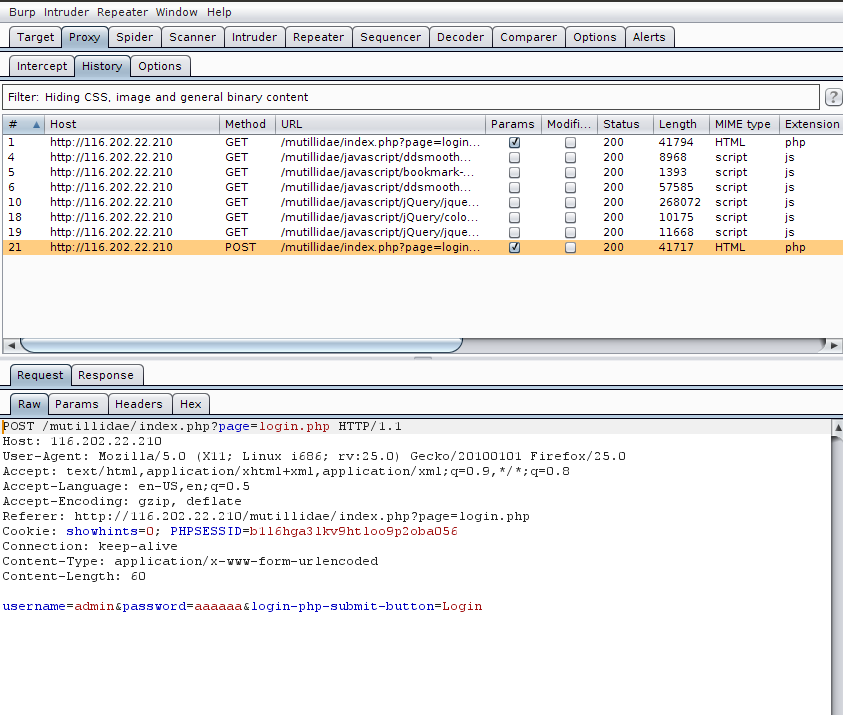Open the Alerts tab

[x=649, y=37]
